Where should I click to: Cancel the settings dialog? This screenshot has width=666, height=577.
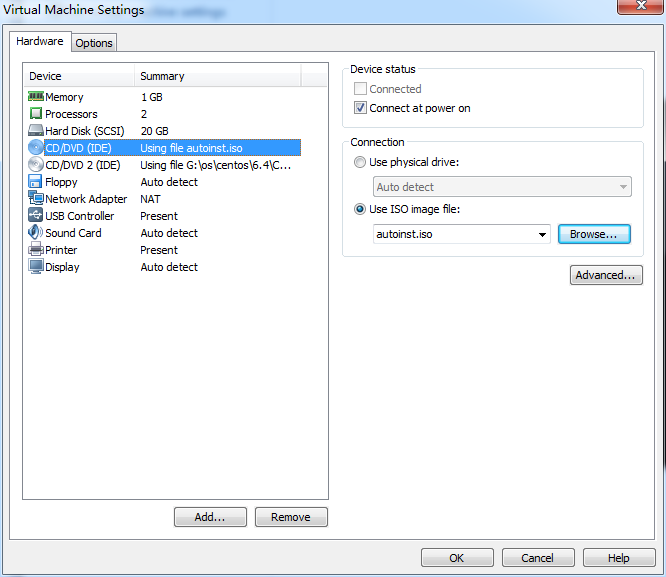538,557
